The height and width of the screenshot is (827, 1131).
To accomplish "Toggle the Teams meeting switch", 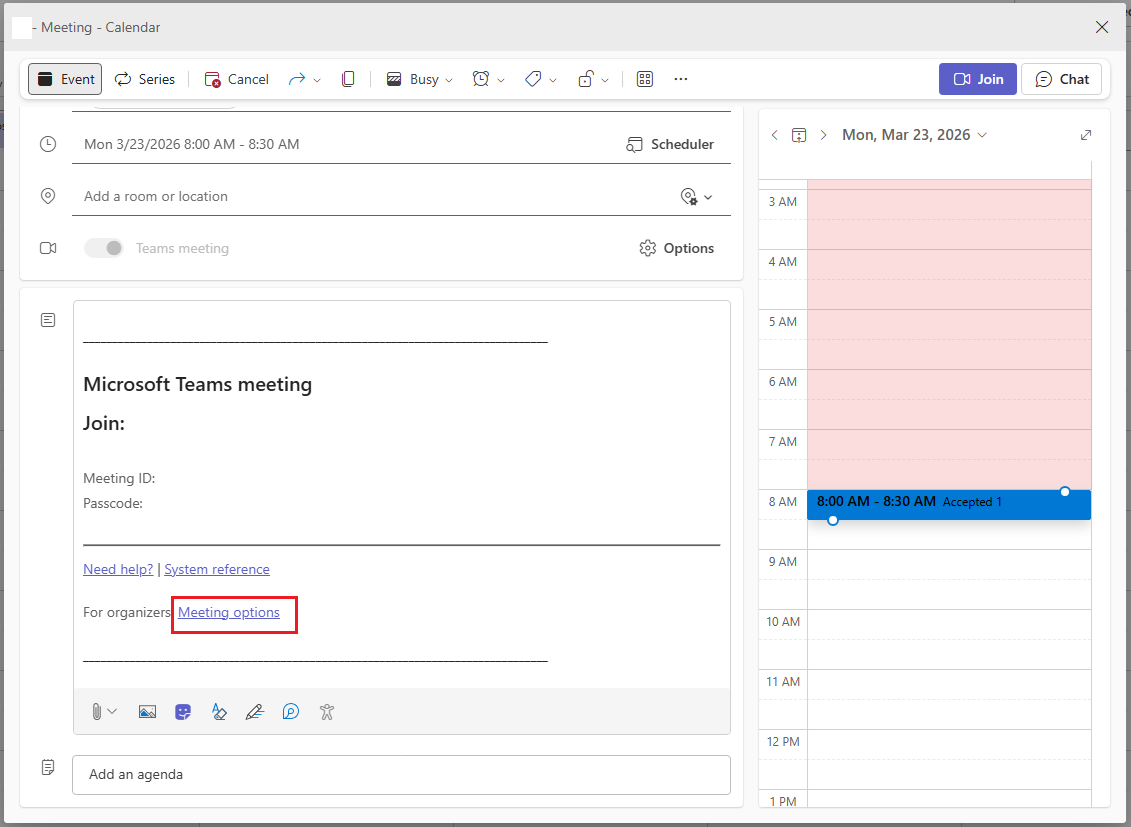I will pyautogui.click(x=104, y=248).
